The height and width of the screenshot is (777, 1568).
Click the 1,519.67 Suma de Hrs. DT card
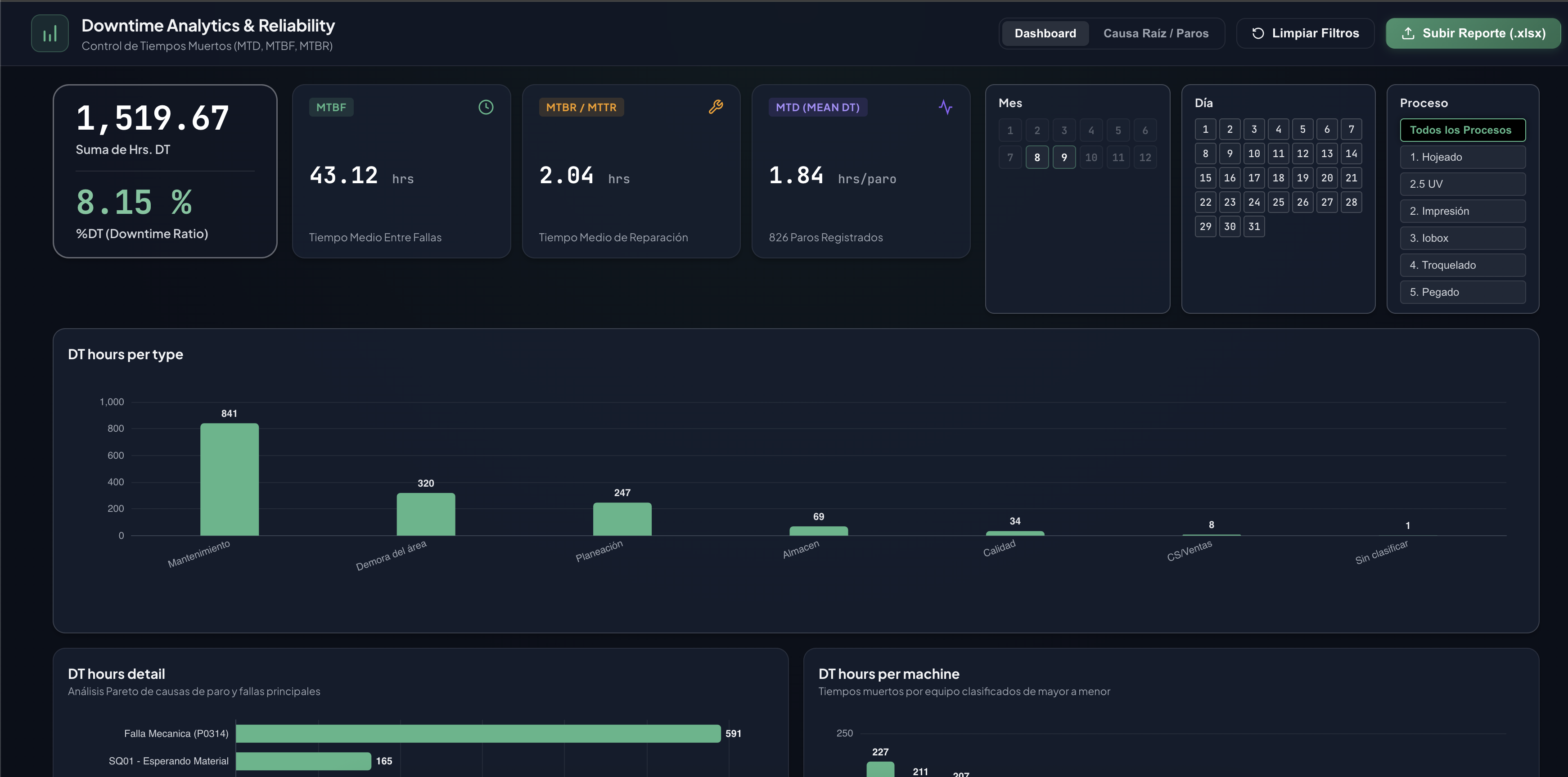coord(165,171)
